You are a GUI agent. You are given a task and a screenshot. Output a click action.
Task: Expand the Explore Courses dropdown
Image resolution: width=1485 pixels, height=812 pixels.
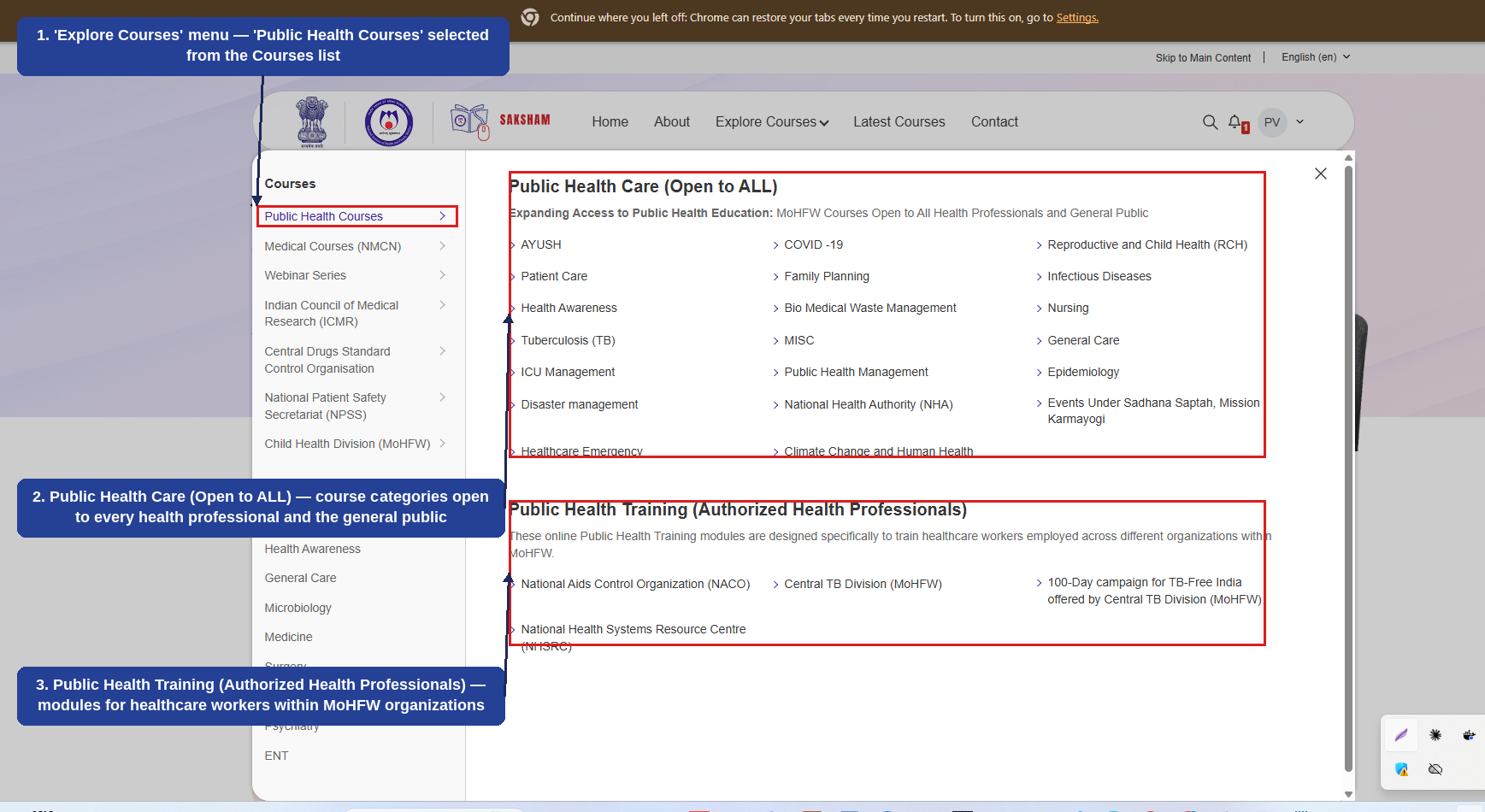[772, 122]
